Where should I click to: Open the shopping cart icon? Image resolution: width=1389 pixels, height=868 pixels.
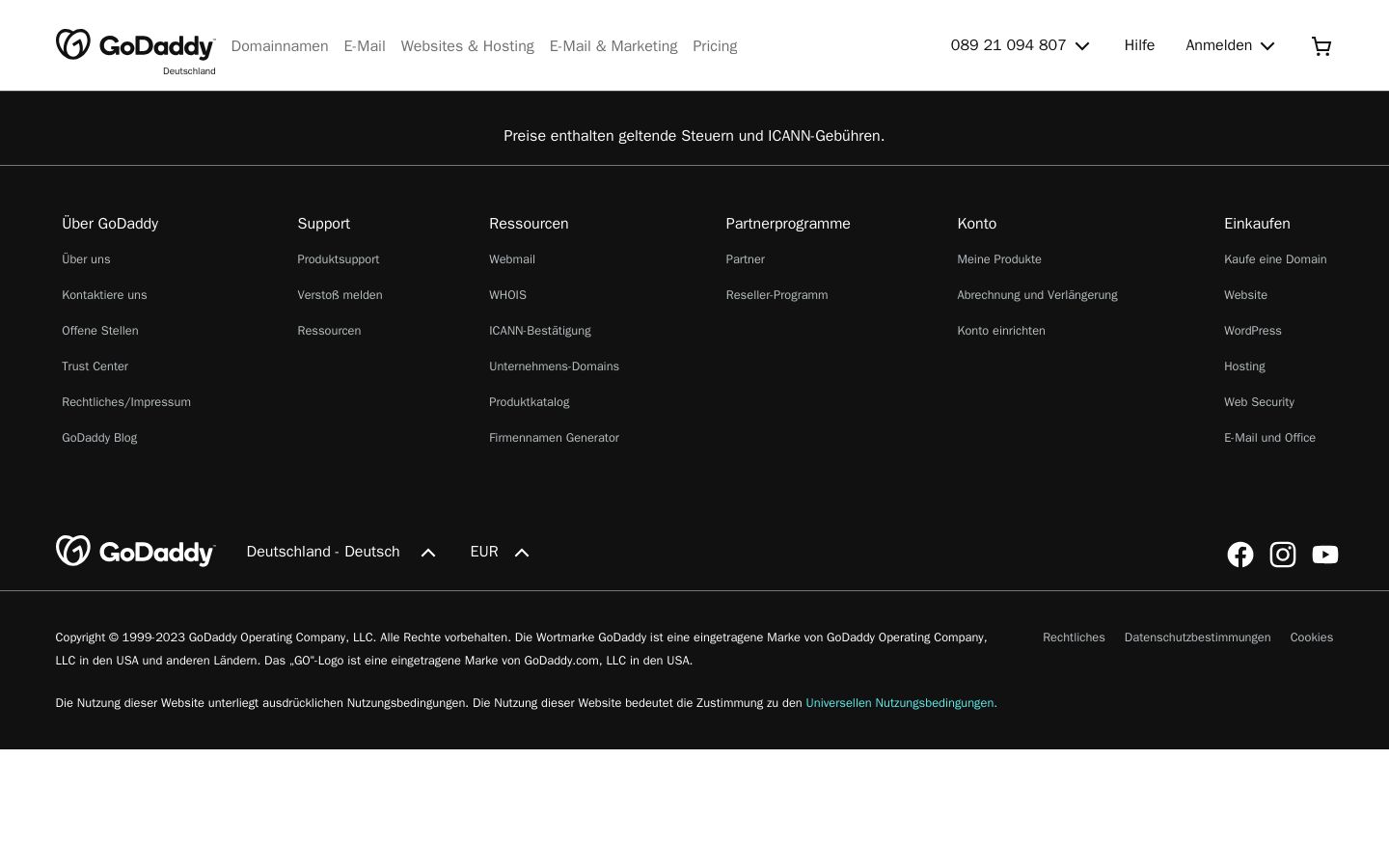click(x=1321, y=46)
